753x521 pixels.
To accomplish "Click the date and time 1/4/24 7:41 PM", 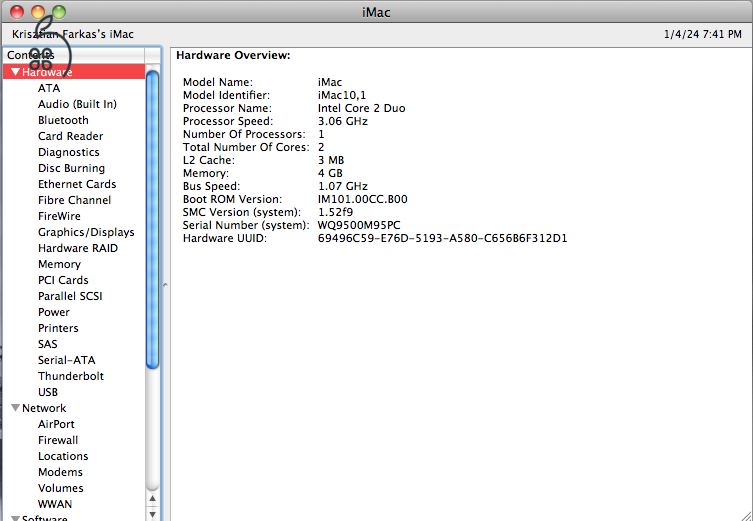I will [x=703, y=34].
